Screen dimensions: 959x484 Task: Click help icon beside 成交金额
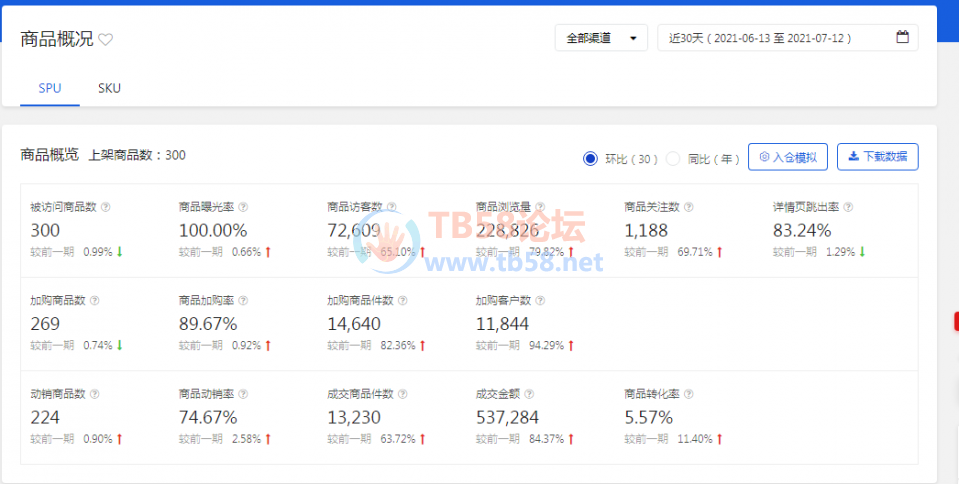click(529, 394)
